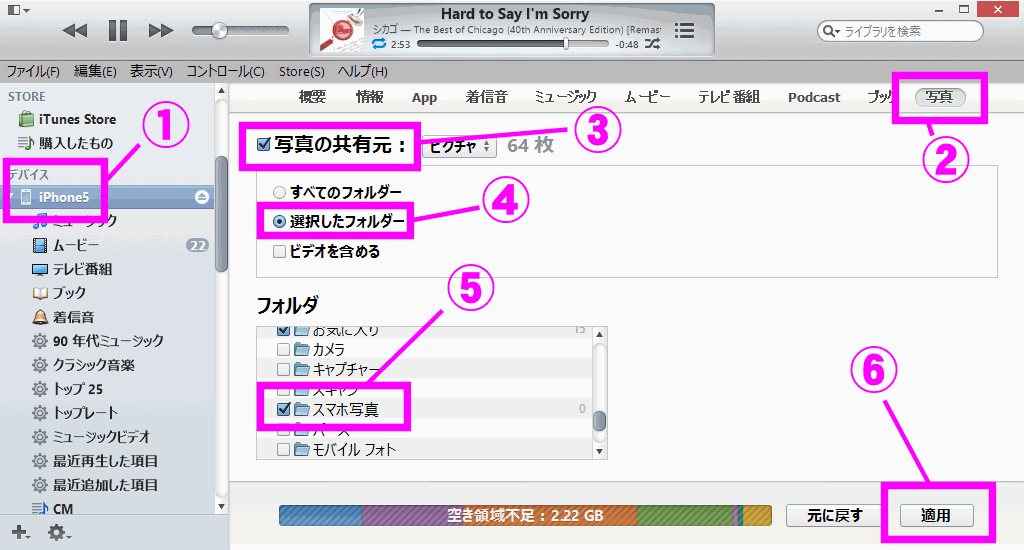
Task: Open the コントロール(C) menu
Action: [225, 71]
